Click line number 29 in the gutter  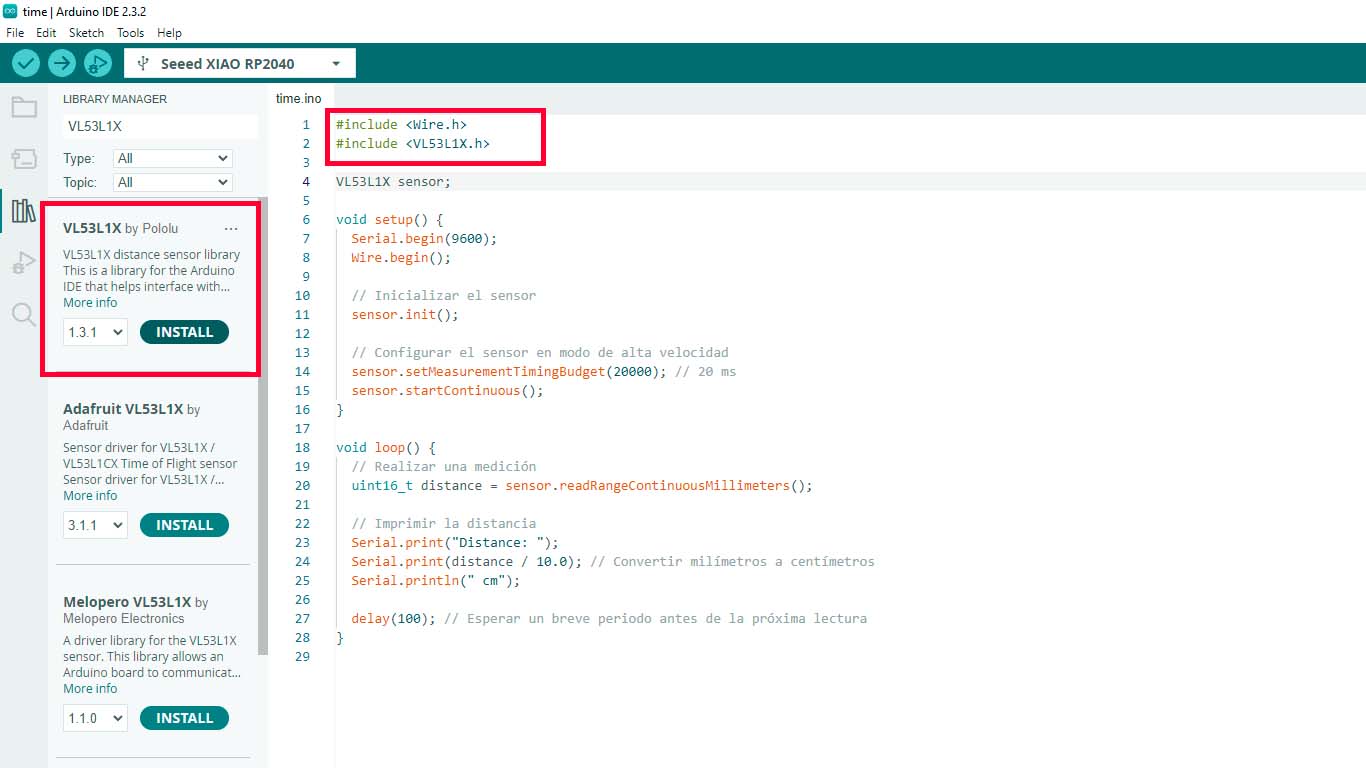click(x=304, y=657)
